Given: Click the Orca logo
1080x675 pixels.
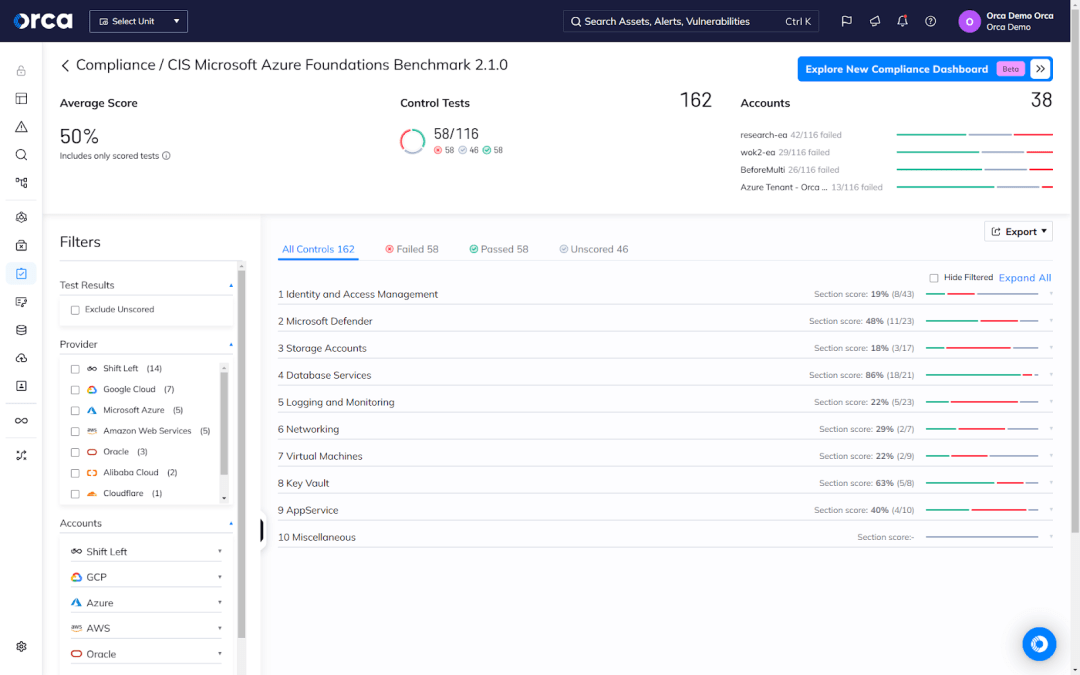Looking at the screenshot, I should coord(43,21).
